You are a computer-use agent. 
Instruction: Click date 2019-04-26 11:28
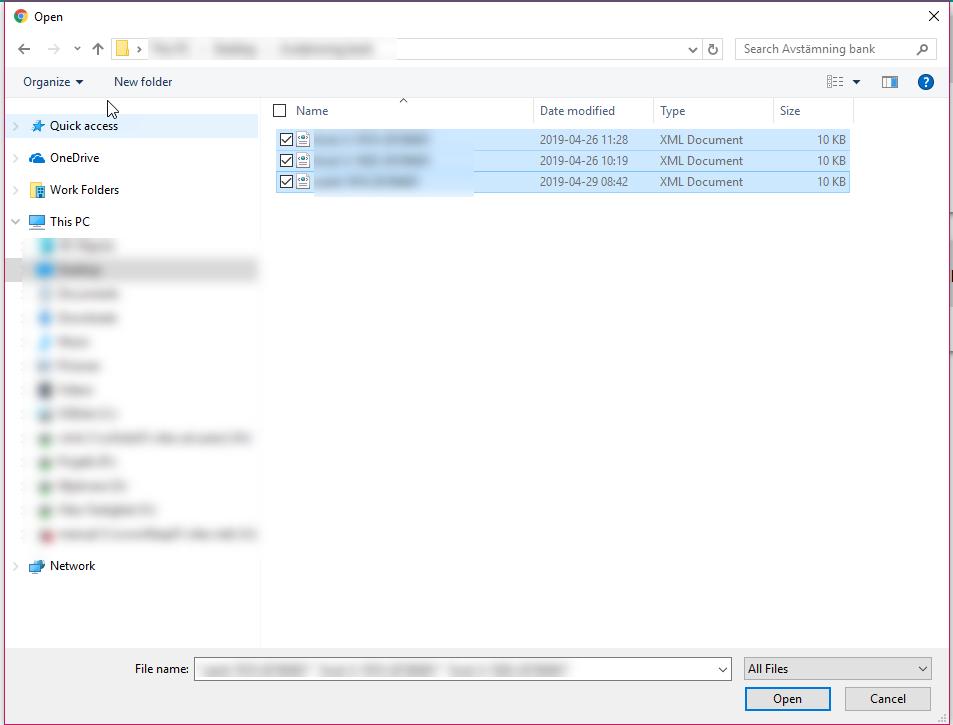583,140
